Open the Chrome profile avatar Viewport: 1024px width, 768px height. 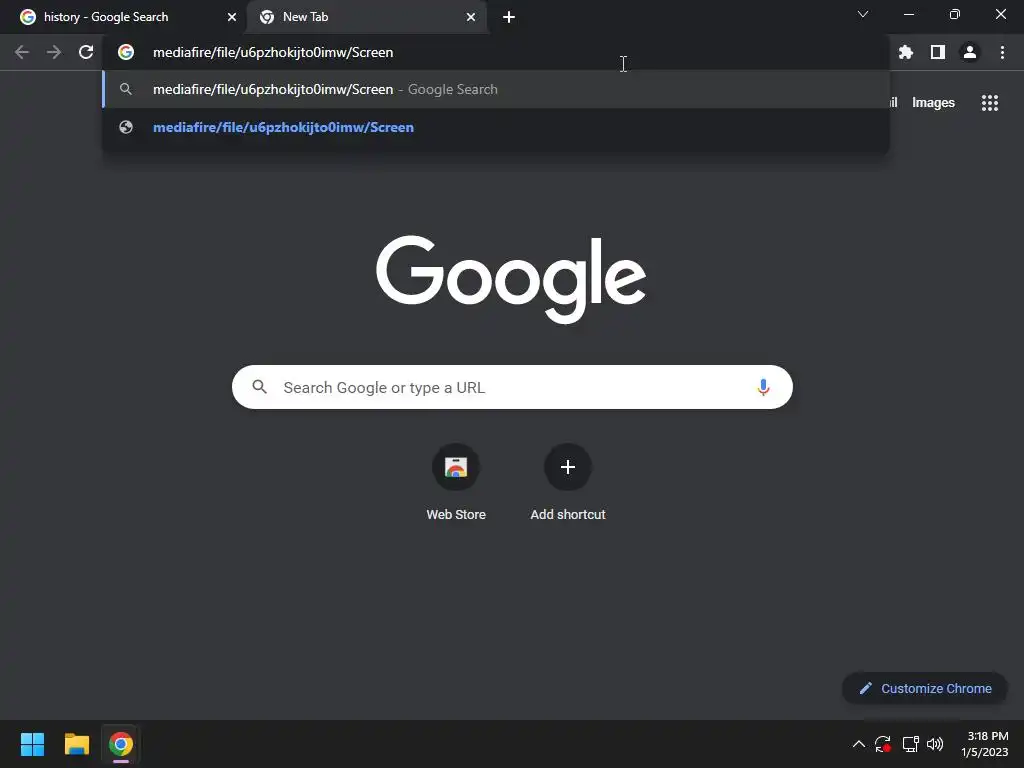pyautogui.click(x=970, y=52)
